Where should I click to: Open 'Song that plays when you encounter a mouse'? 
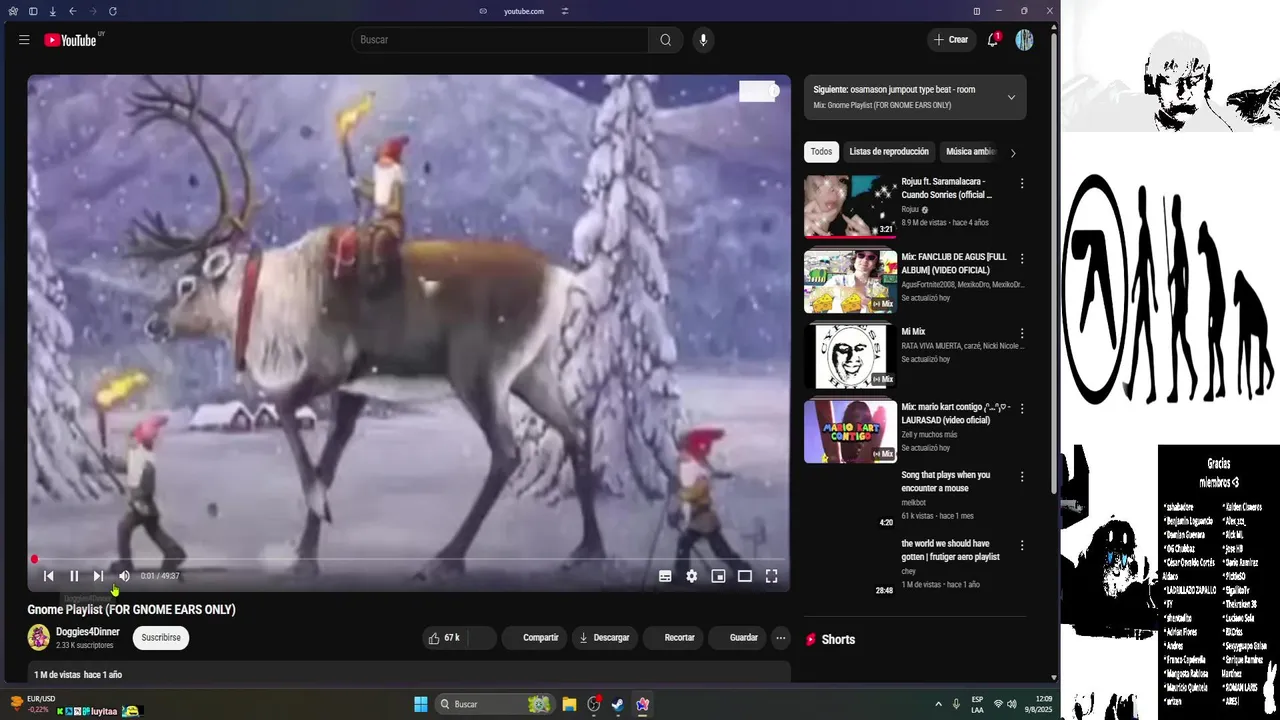point(946,482)
